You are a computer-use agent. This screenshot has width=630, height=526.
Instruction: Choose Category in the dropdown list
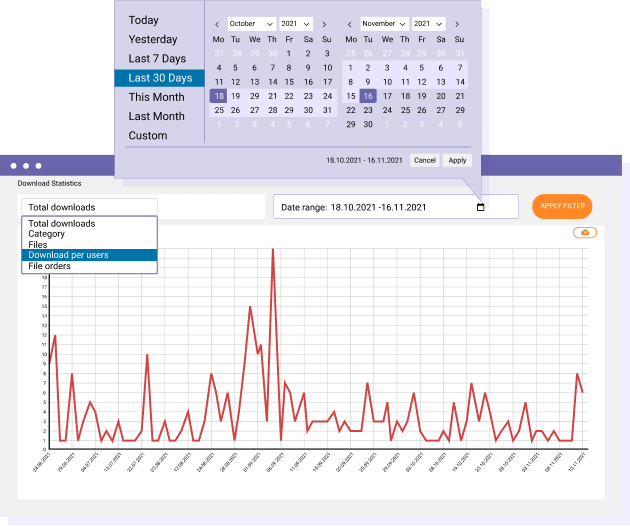[89, 234]
